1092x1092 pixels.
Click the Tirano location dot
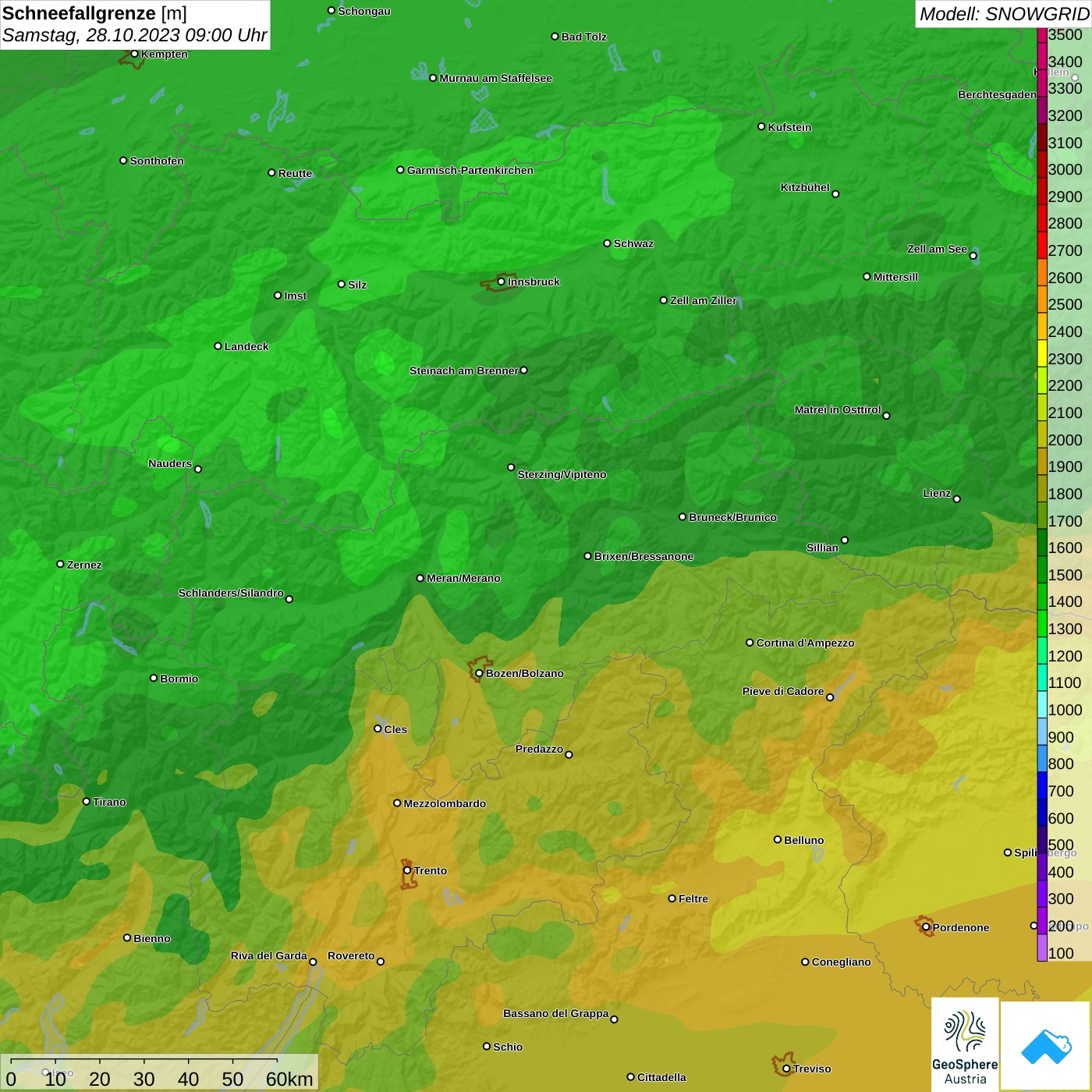tap(87, 801)
